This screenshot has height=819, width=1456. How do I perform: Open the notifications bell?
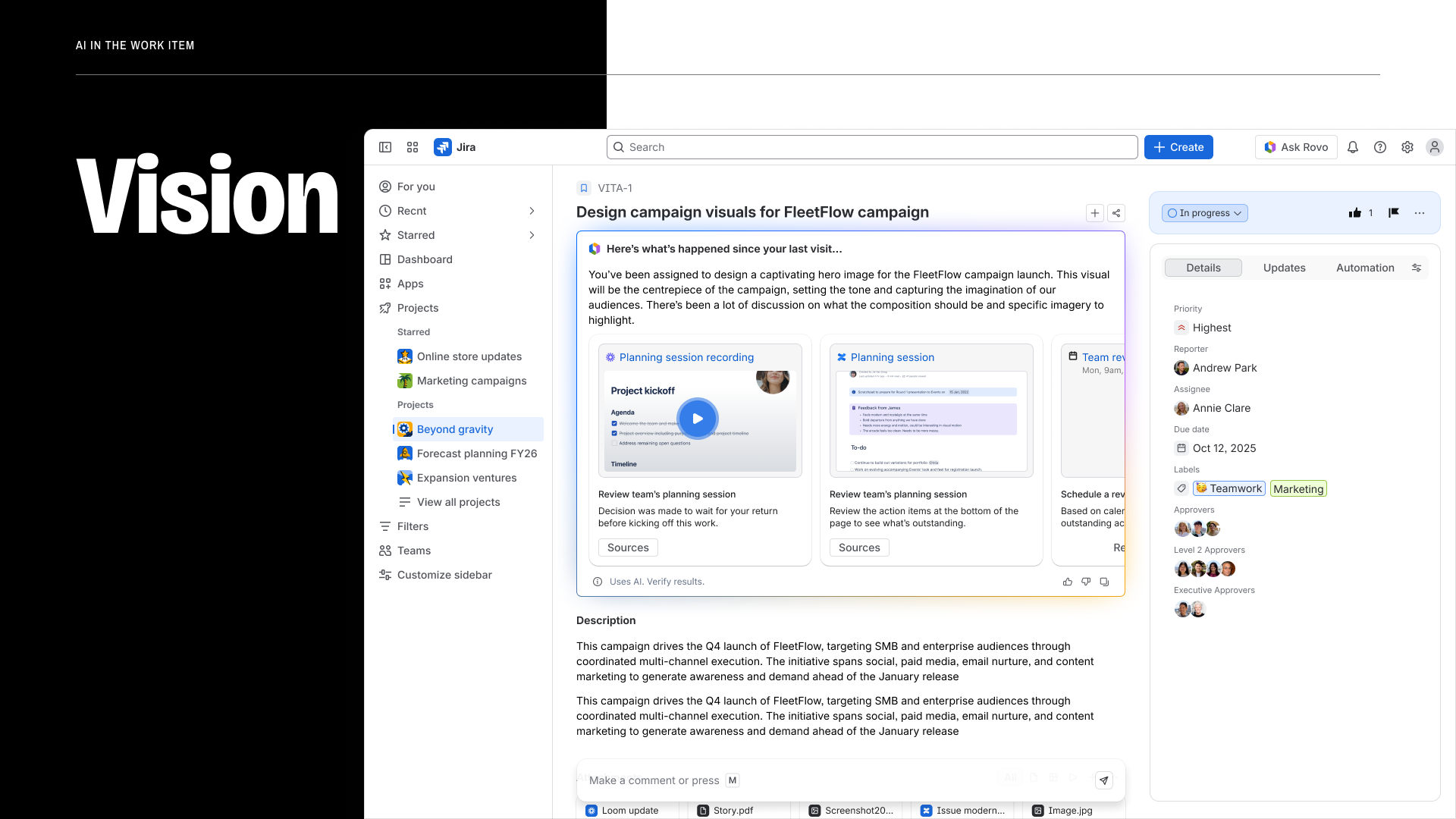coord(1353,147)
